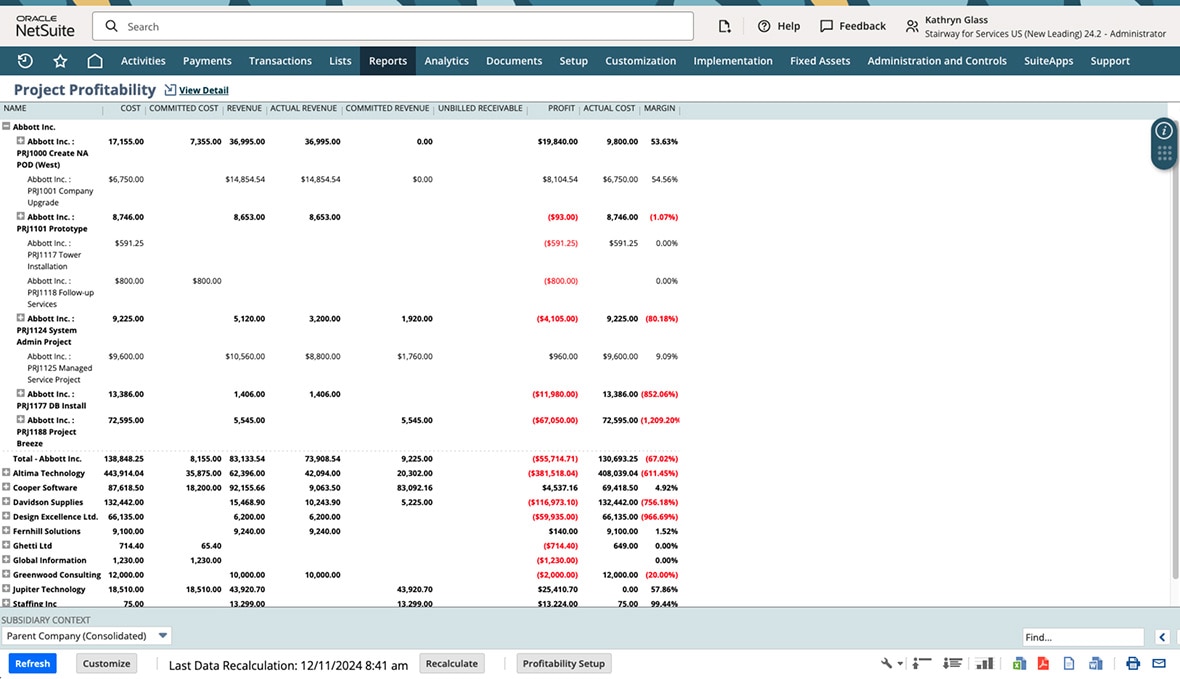This screenshot has height=679, width=1180.
Task: Click the Recalculate button
Action: 452,664
